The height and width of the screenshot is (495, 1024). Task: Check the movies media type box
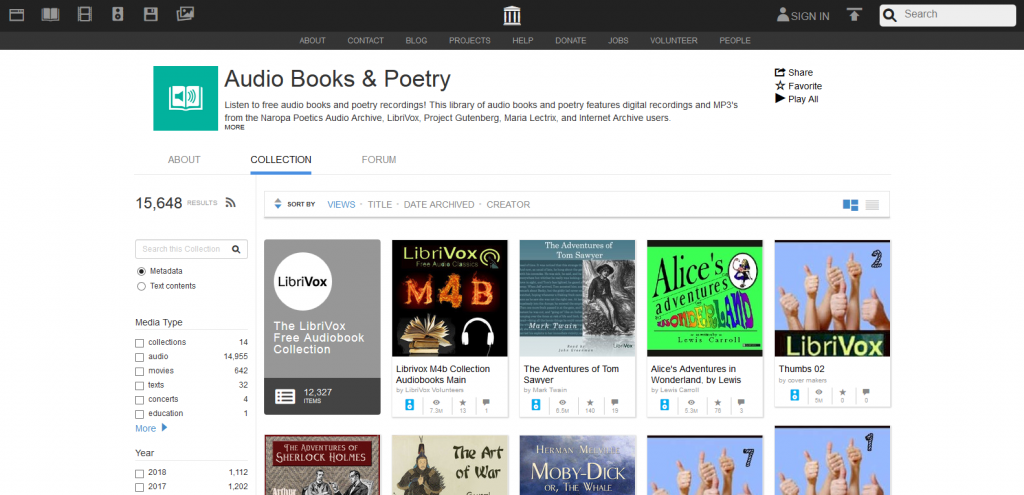139,372
